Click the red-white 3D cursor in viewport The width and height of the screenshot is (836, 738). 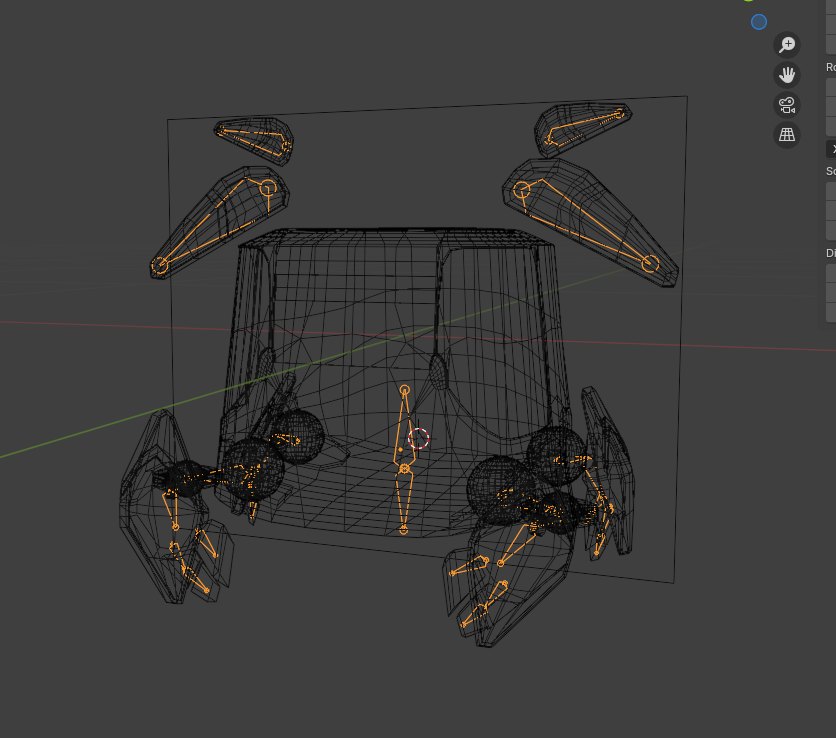419,438
